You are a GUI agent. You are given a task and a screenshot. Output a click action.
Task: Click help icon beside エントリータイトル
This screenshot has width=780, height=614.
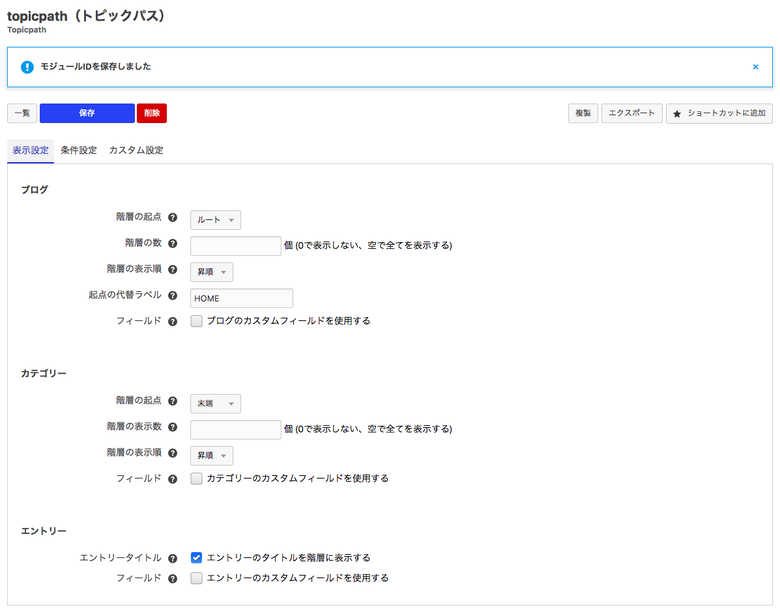(172, 558)
